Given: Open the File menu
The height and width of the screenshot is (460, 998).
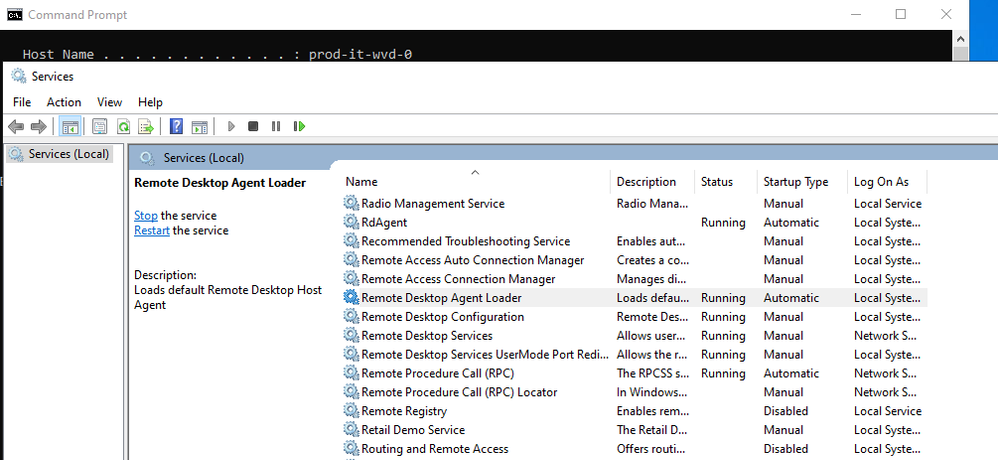Looking at the screenshot, I should pos(22,102).
